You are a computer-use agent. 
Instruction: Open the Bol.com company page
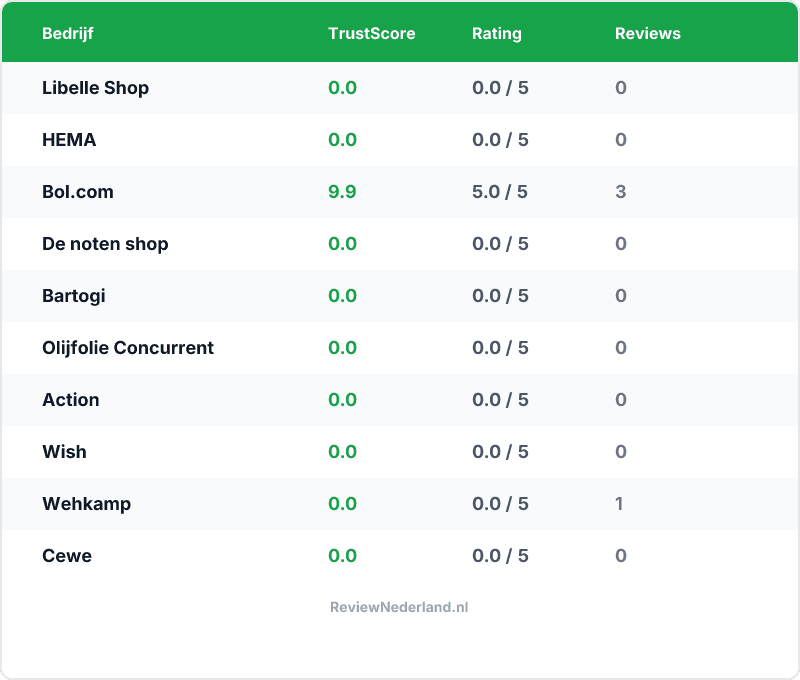(x=75, y=192)
